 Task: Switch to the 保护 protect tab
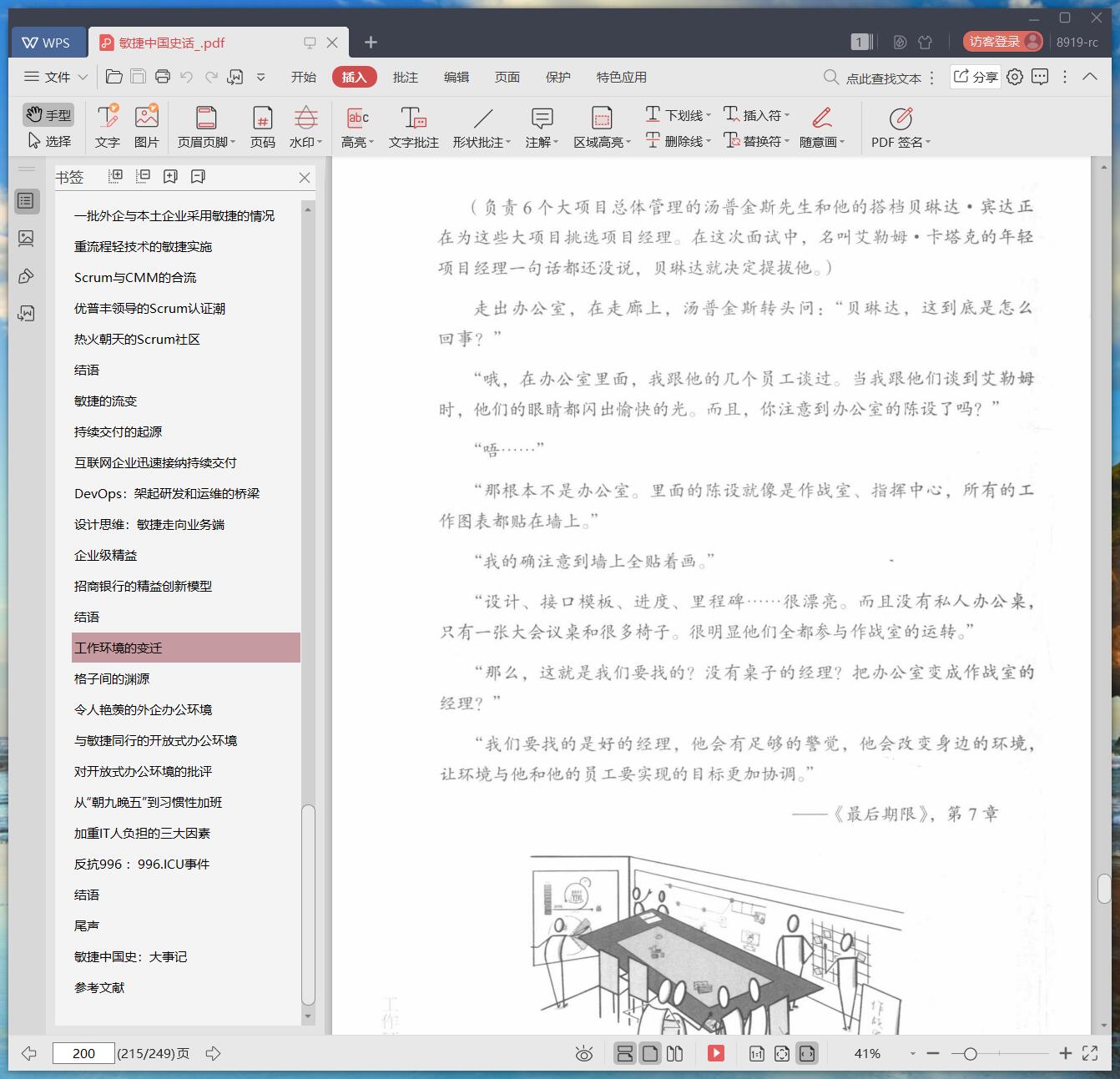(558, 77)
